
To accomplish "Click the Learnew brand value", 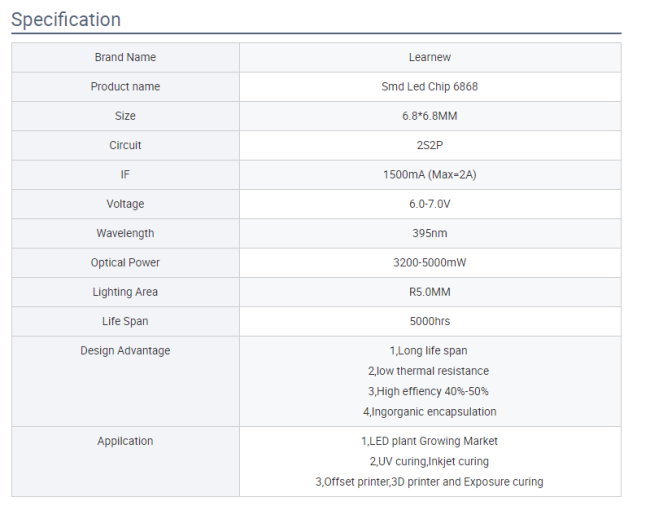I will point(430,58).
